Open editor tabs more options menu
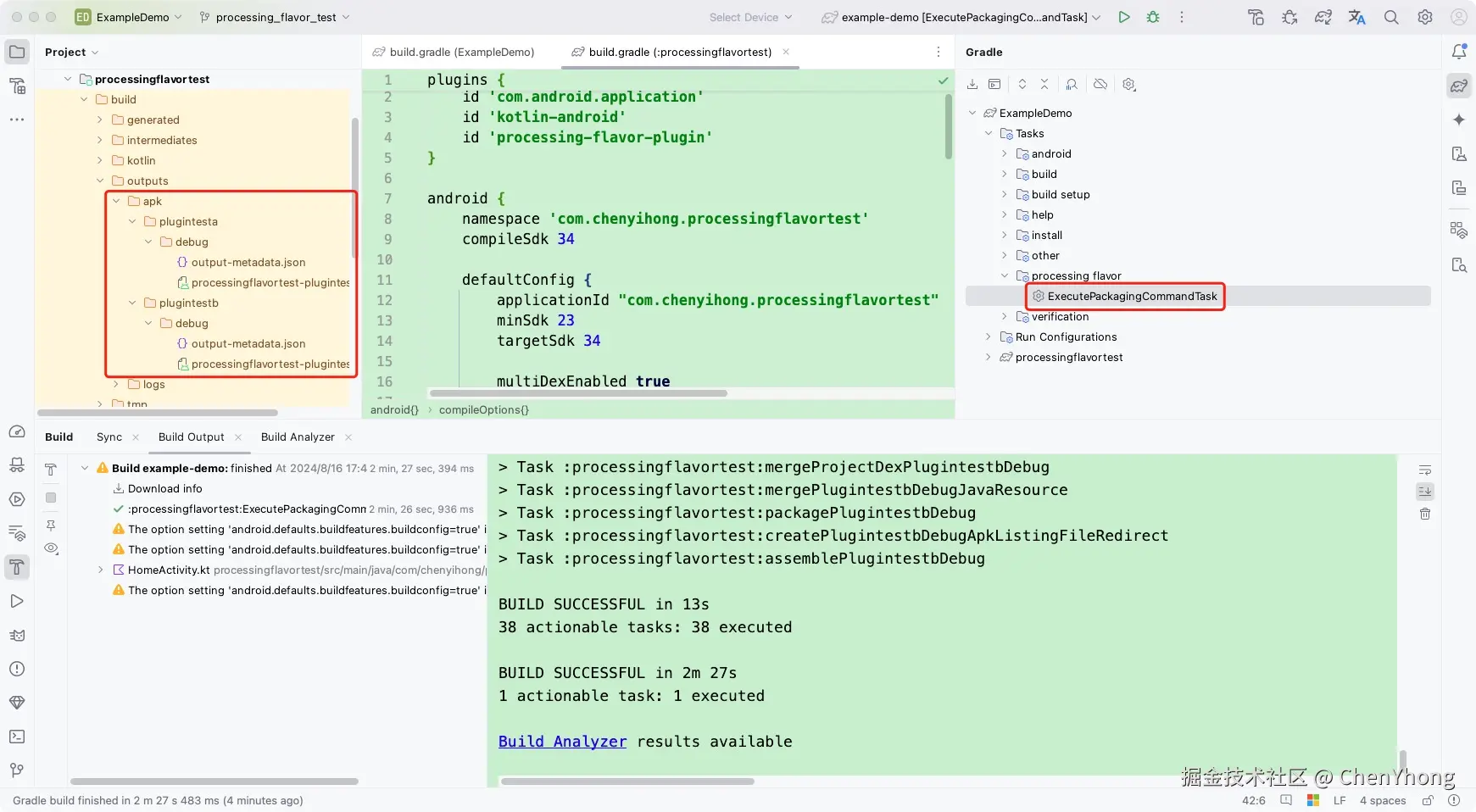The height and width of the screenshot is (812, 1476). click(939, 52)
